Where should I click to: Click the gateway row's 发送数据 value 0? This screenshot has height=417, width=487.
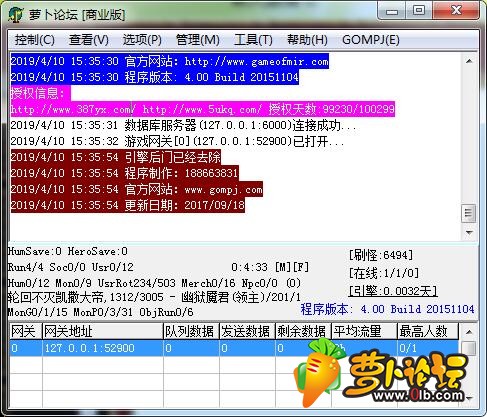(x=247, y=348)
